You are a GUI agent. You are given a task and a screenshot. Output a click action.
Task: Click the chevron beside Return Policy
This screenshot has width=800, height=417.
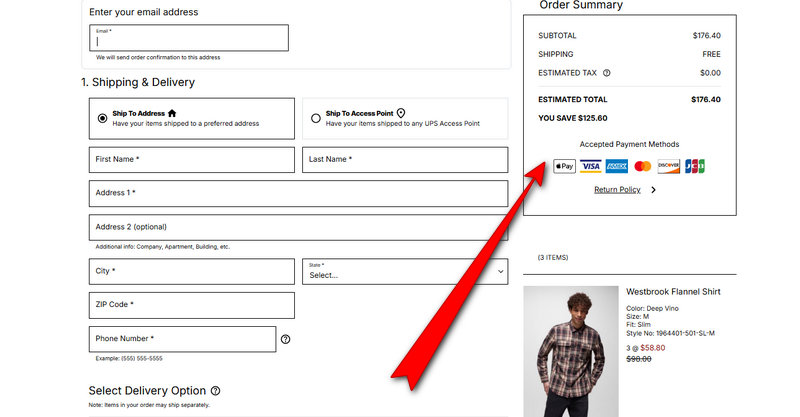pos(653,190)
